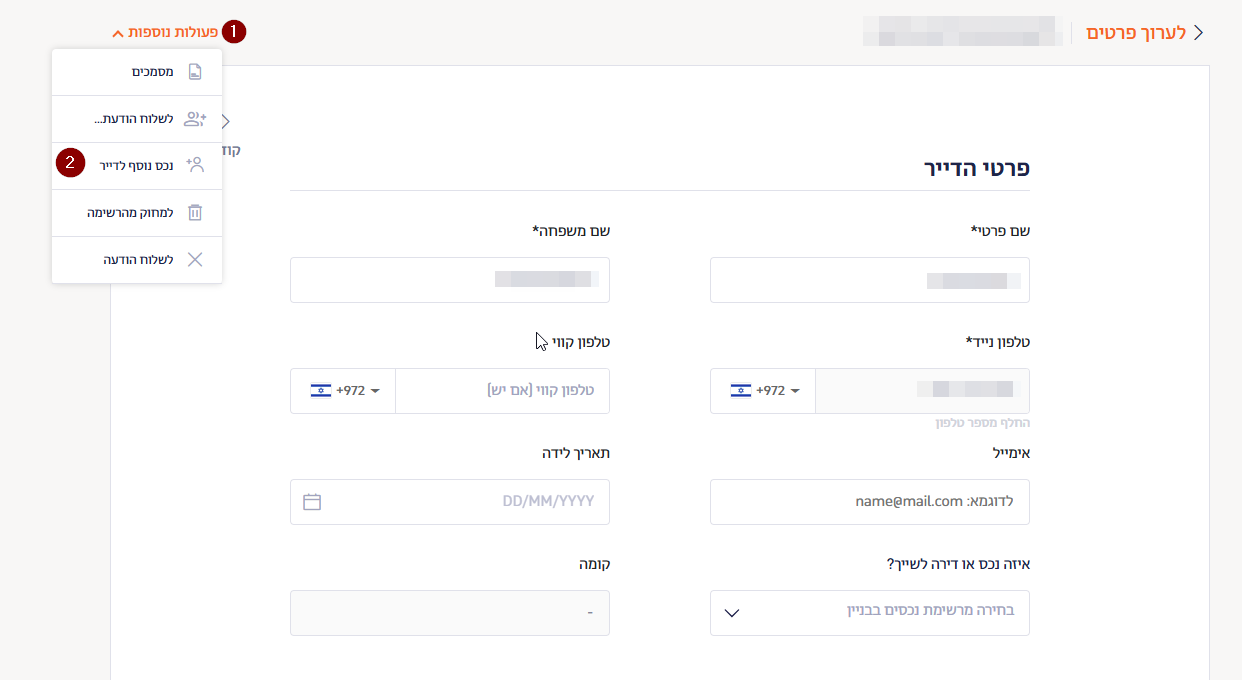Click the back chevron next to לערוך פרטים
1242x680 pixels.
[x=1198, y=32]
